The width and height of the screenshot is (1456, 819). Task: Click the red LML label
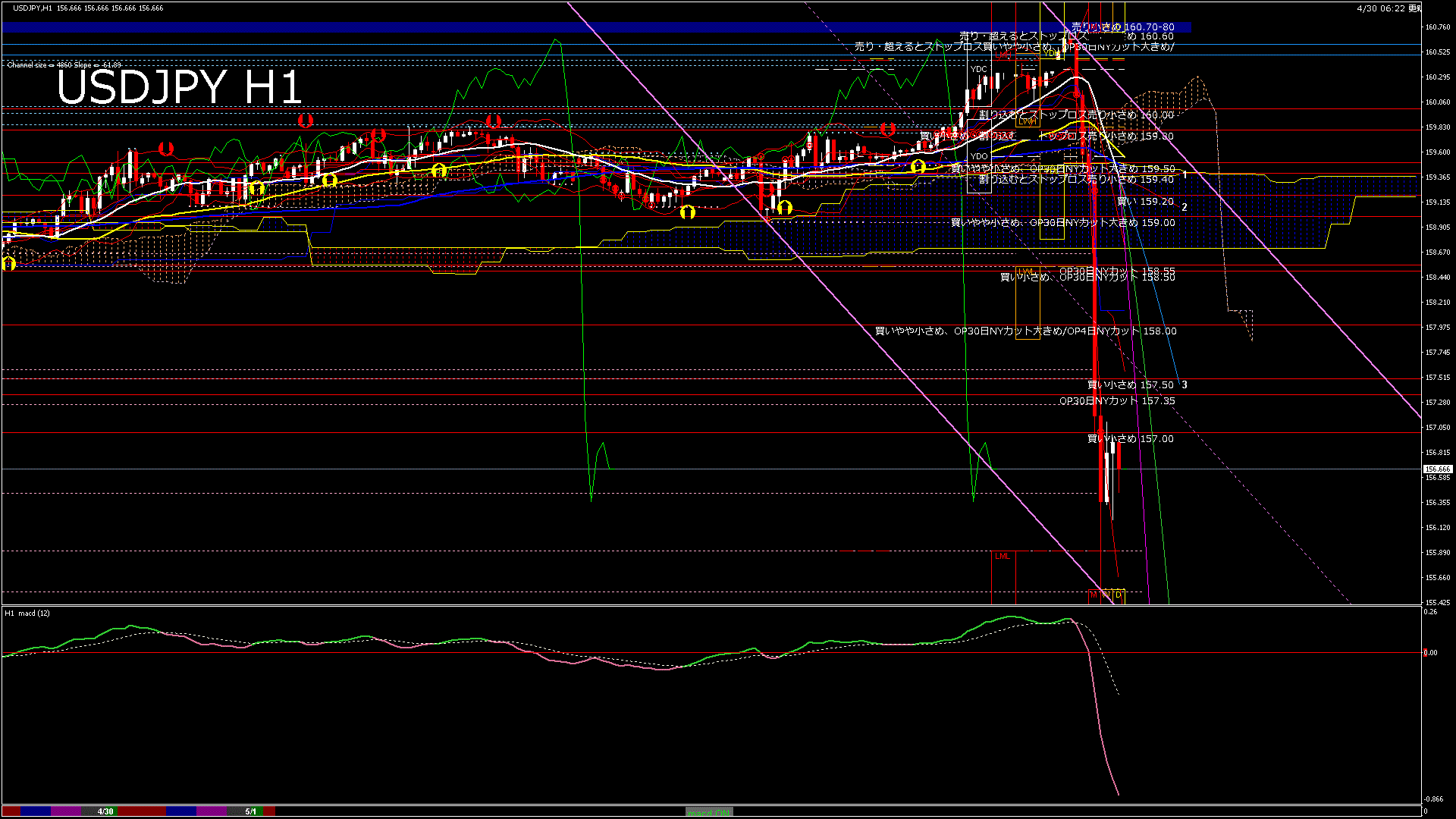click(x=1003, y=557)
